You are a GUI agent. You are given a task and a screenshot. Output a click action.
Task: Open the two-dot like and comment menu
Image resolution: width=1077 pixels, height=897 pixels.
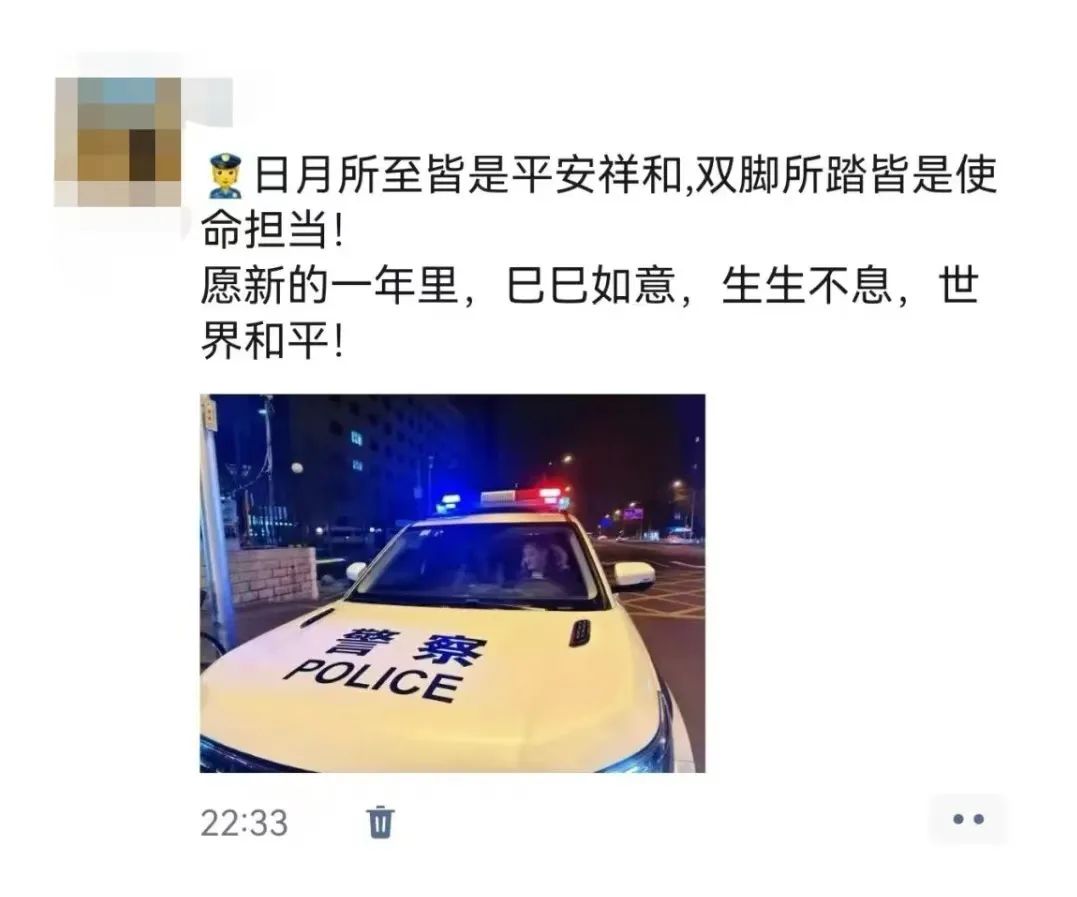(968, 819)
